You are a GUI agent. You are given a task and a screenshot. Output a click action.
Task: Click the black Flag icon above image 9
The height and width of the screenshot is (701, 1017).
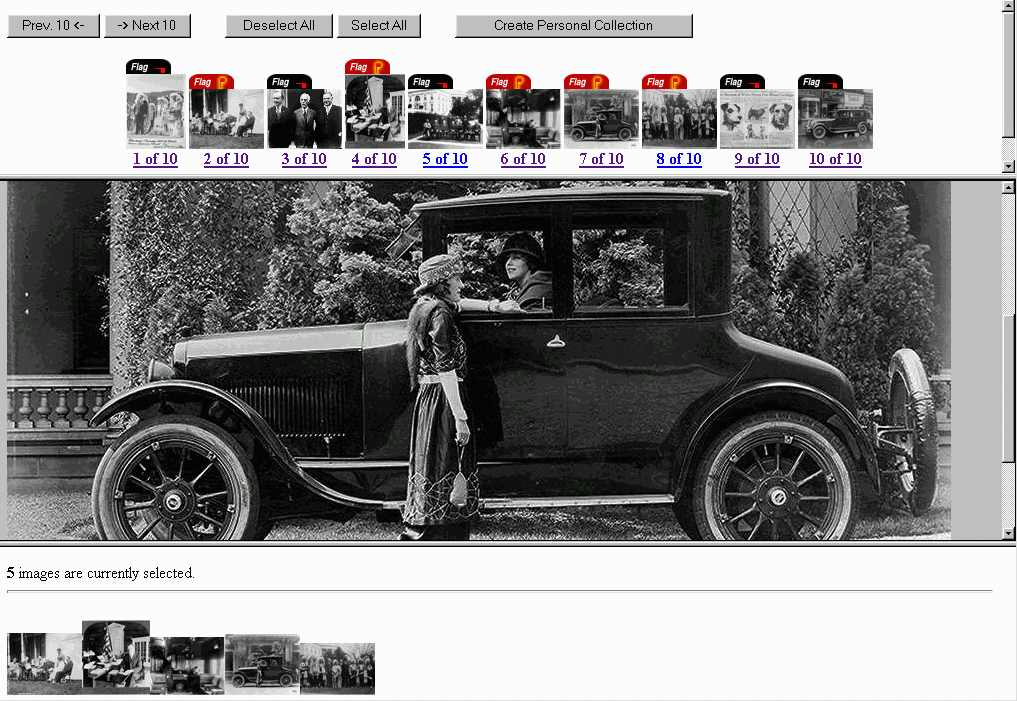(742, 82)
